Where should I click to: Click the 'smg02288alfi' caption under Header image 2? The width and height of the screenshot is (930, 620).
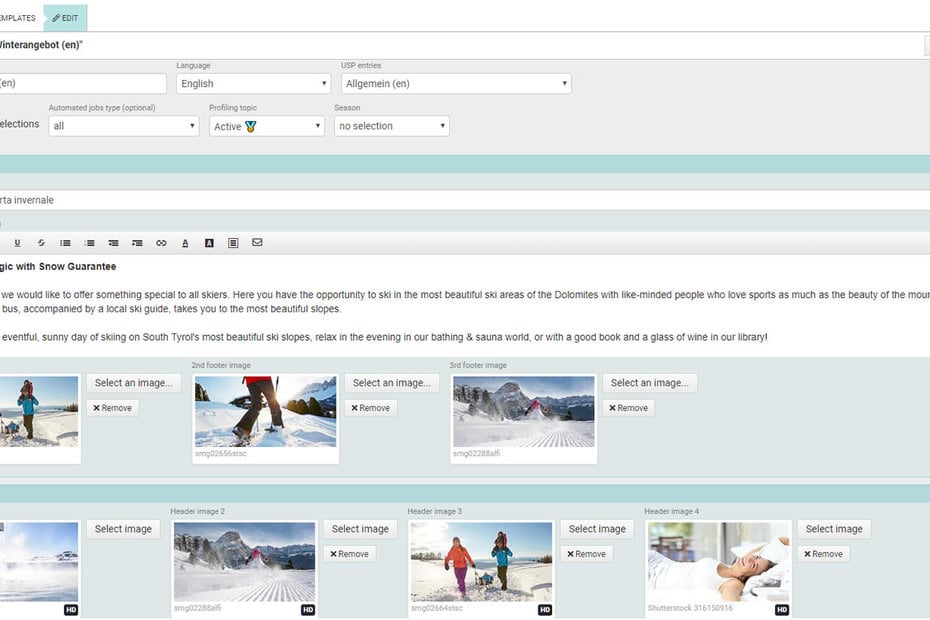[198, 608]
